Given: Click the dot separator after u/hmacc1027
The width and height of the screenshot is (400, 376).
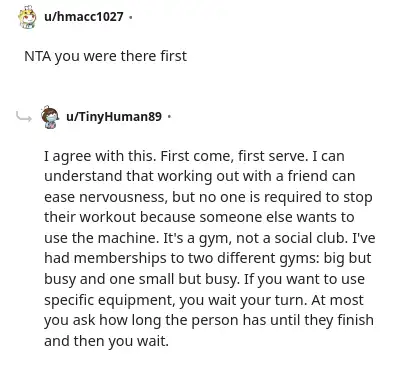Looking at the screenshot, I should click(x=130, y=17).
